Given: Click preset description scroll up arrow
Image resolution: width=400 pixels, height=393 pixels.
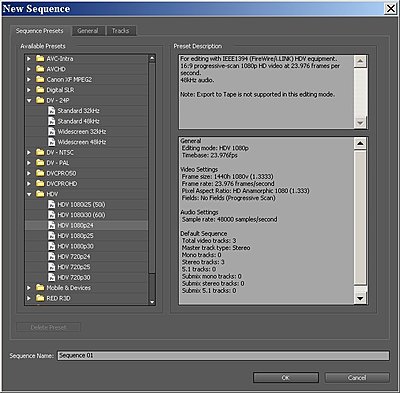Looking at the screenshot, I should (x=360, y=61).
